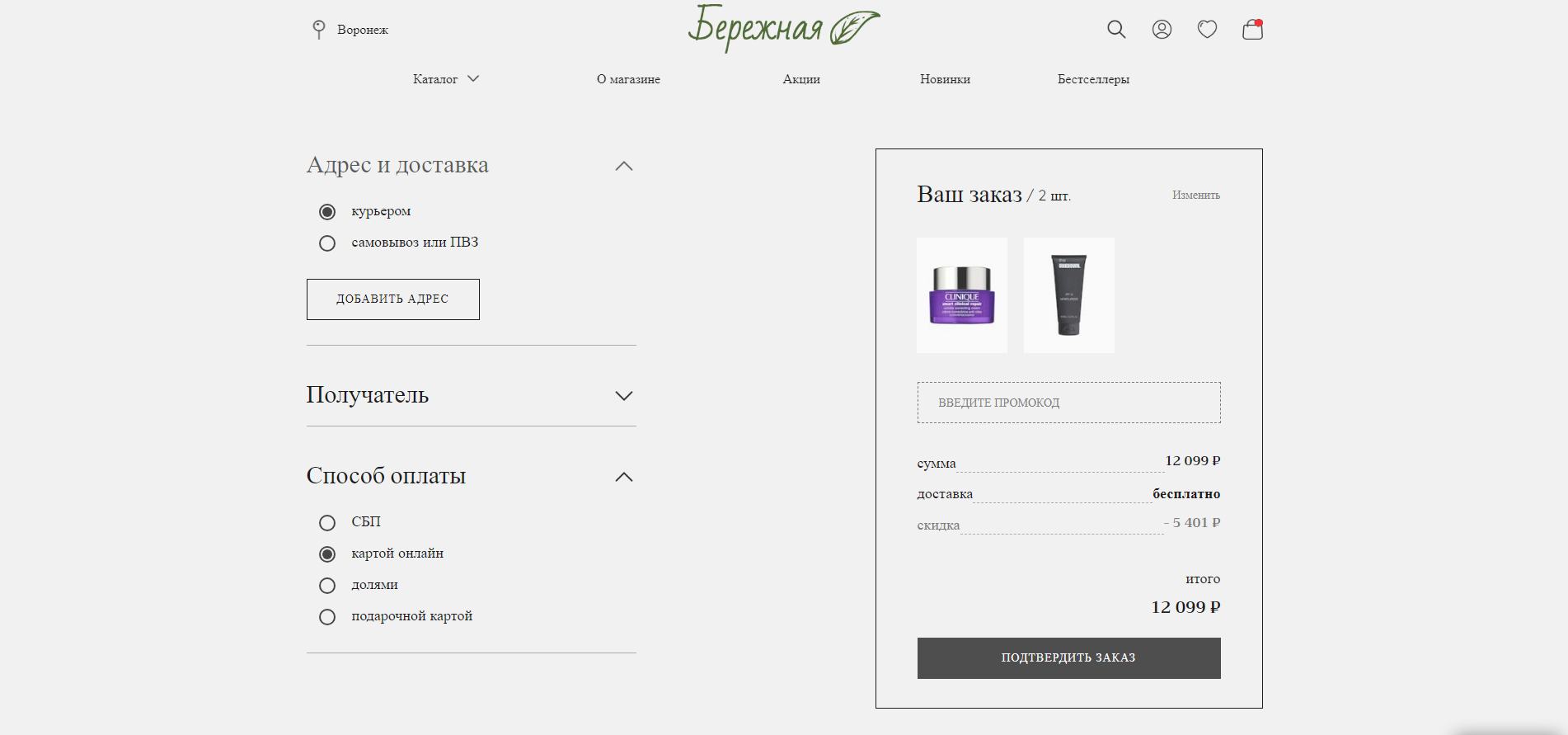Choose картой онлайн payment method

coord(327,554)
